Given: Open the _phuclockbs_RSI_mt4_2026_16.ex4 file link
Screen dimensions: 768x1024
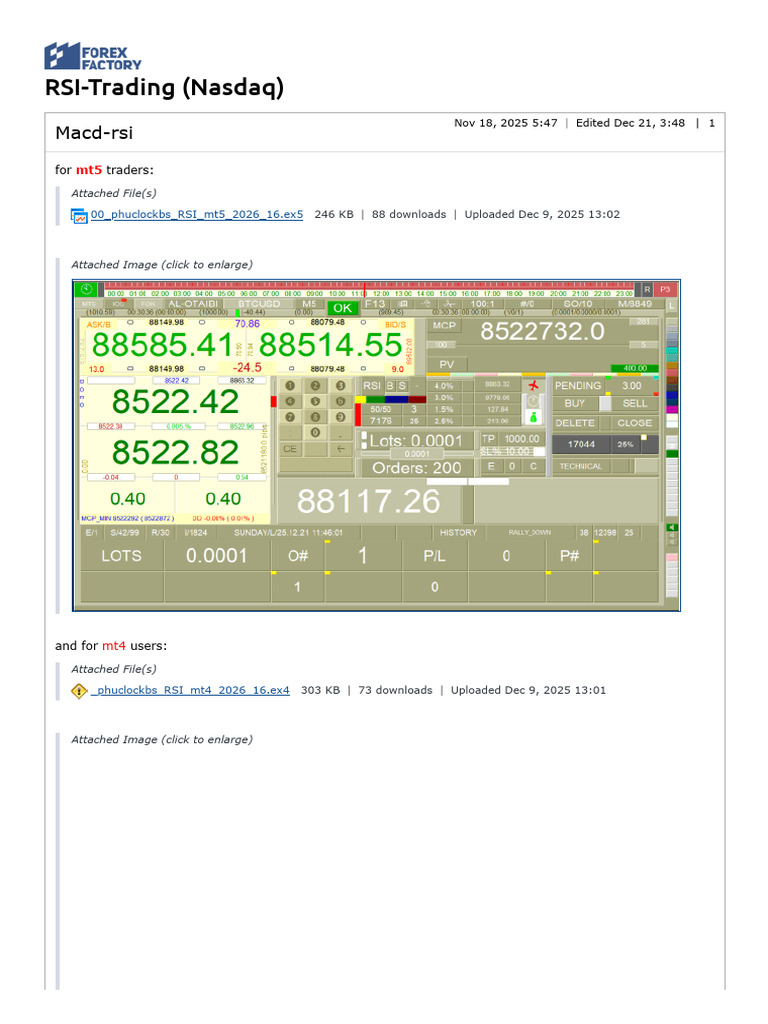Looking at the screenshot, I should tap(190, 690).
